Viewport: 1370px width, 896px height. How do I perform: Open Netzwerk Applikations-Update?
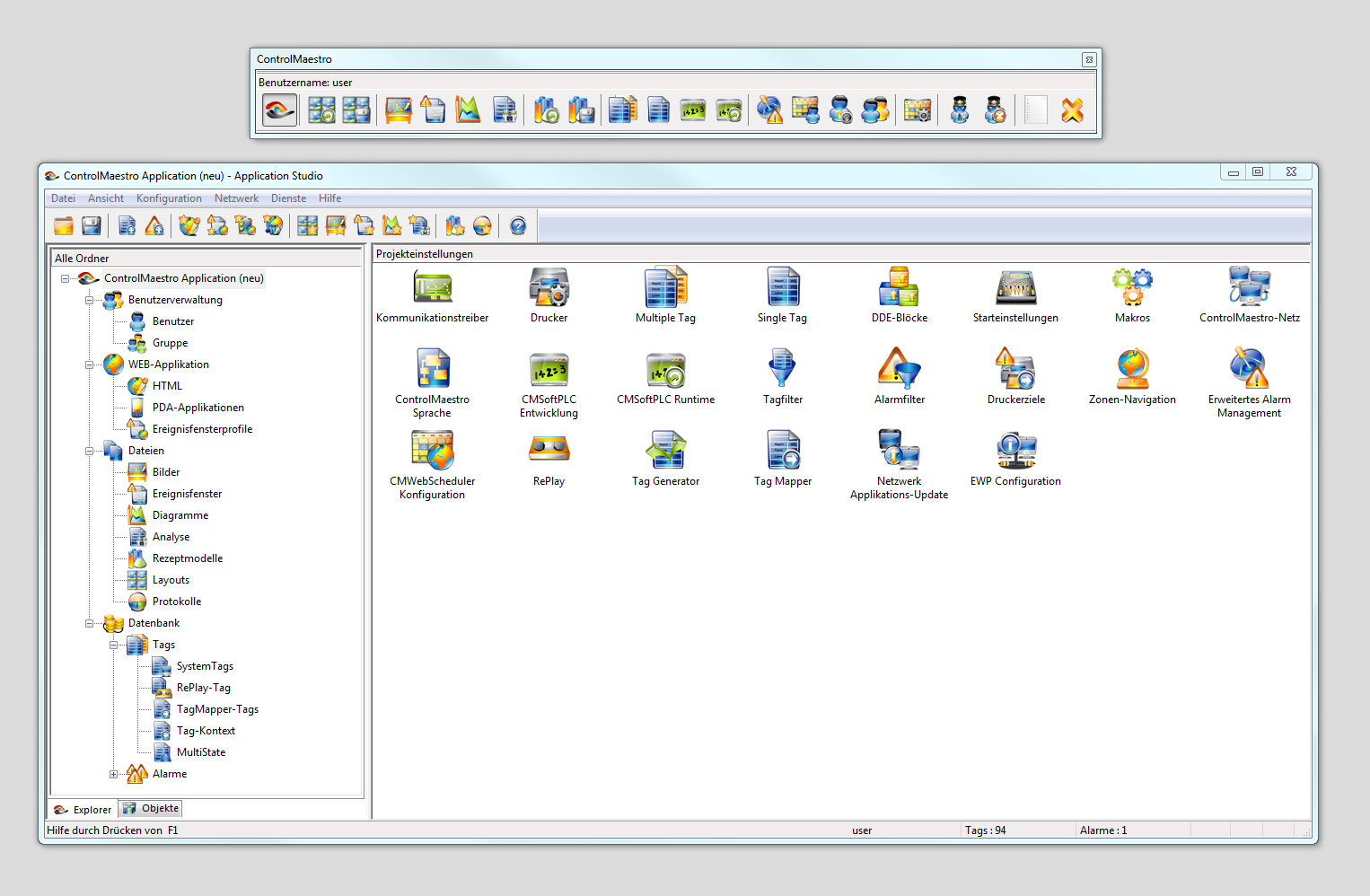point(900,451)
